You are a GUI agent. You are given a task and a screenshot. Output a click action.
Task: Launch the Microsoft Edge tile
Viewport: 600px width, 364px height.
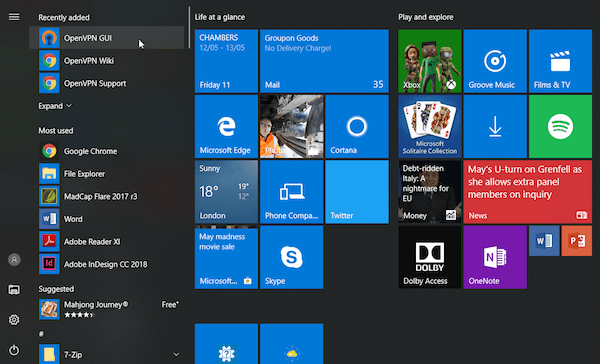point(226,127)
